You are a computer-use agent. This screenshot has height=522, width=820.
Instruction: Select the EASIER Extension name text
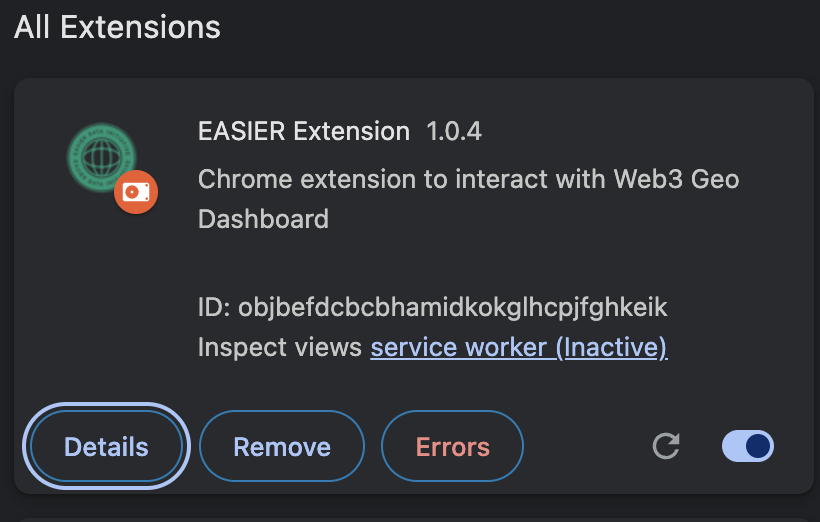304,131
